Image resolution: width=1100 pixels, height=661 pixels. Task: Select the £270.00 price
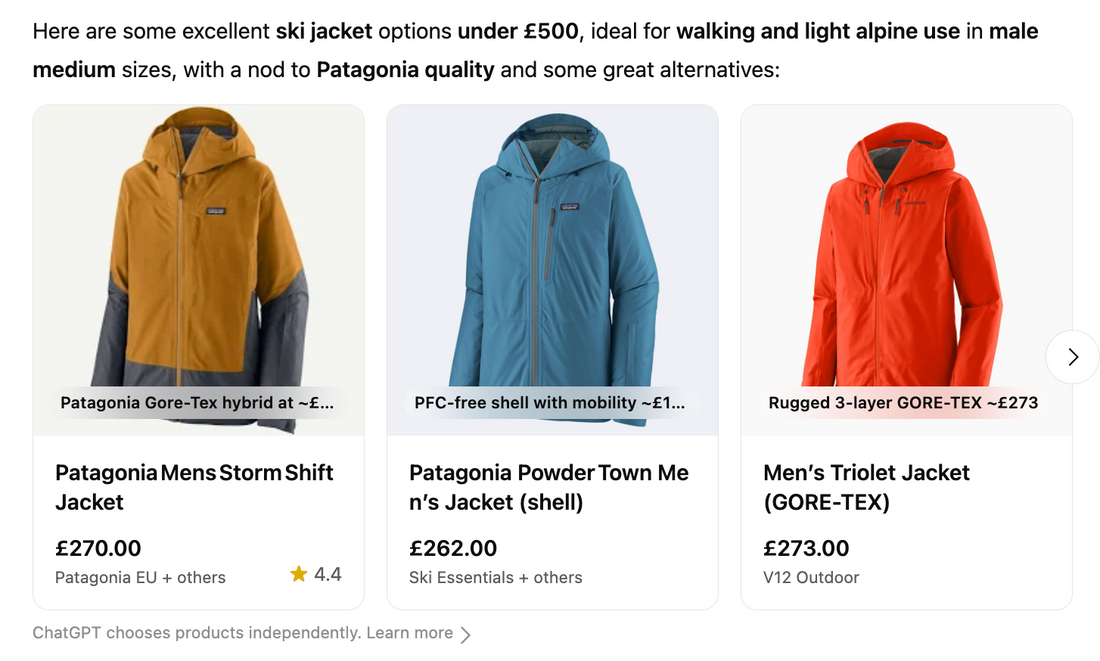coord(98,548)
